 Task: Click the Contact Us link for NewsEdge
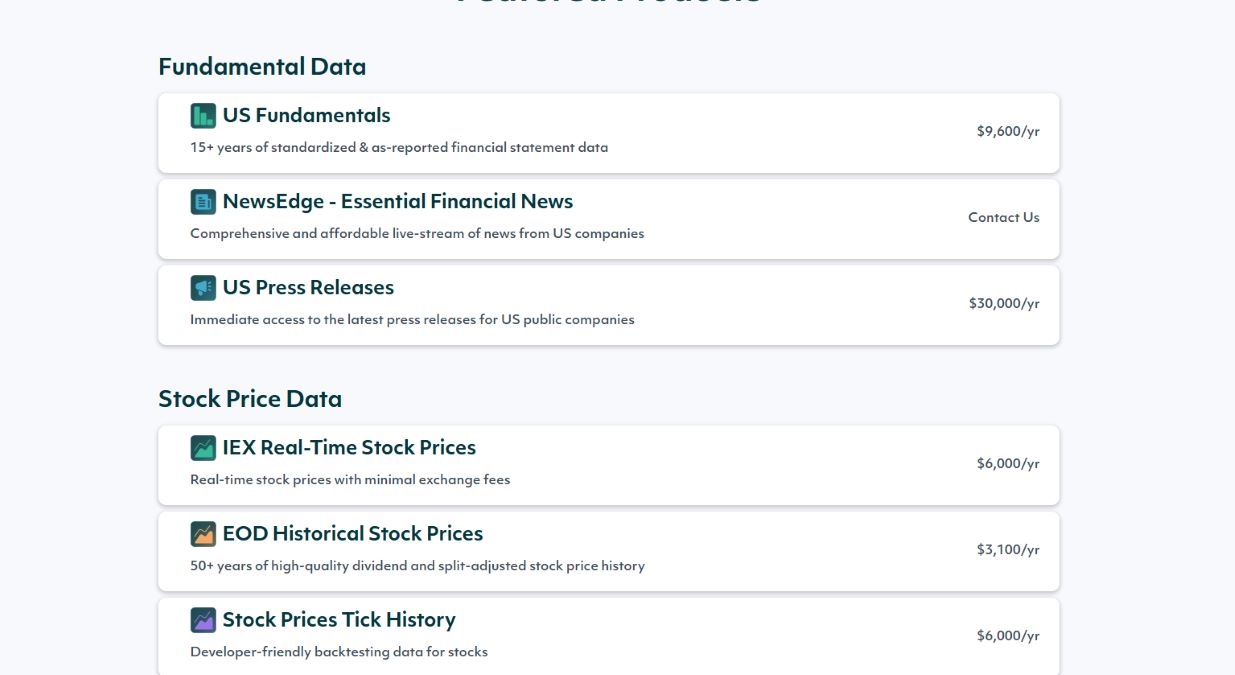coord(1003,217)
